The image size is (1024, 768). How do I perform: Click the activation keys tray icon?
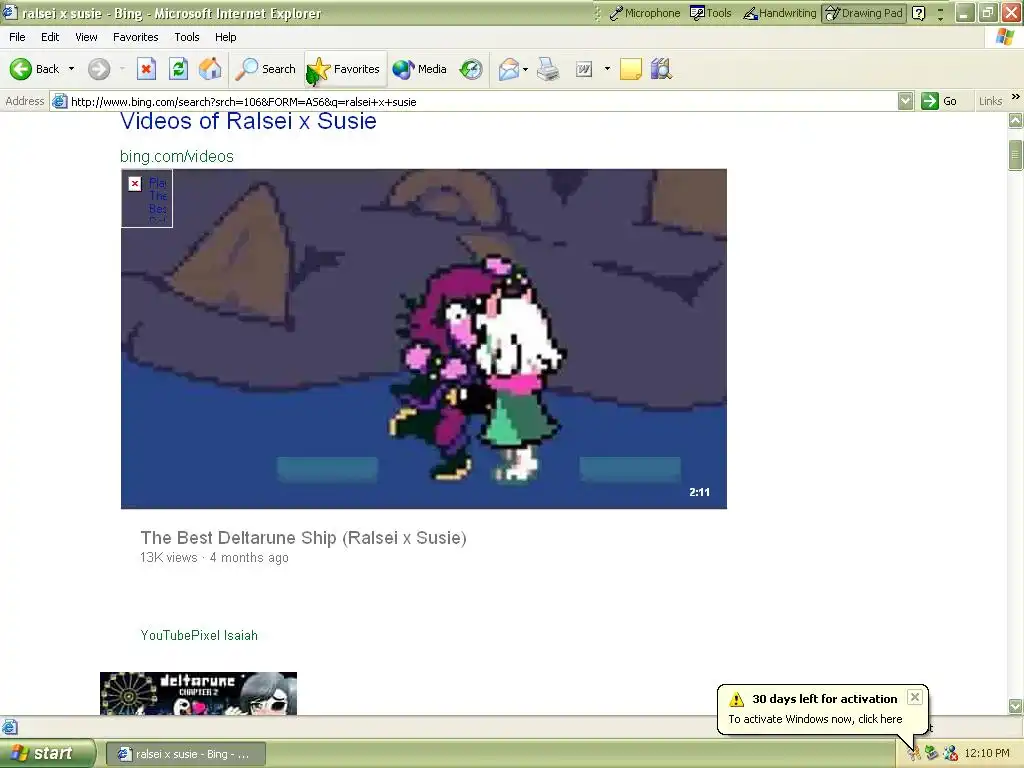pyautogui.click(x=913, y=754)
